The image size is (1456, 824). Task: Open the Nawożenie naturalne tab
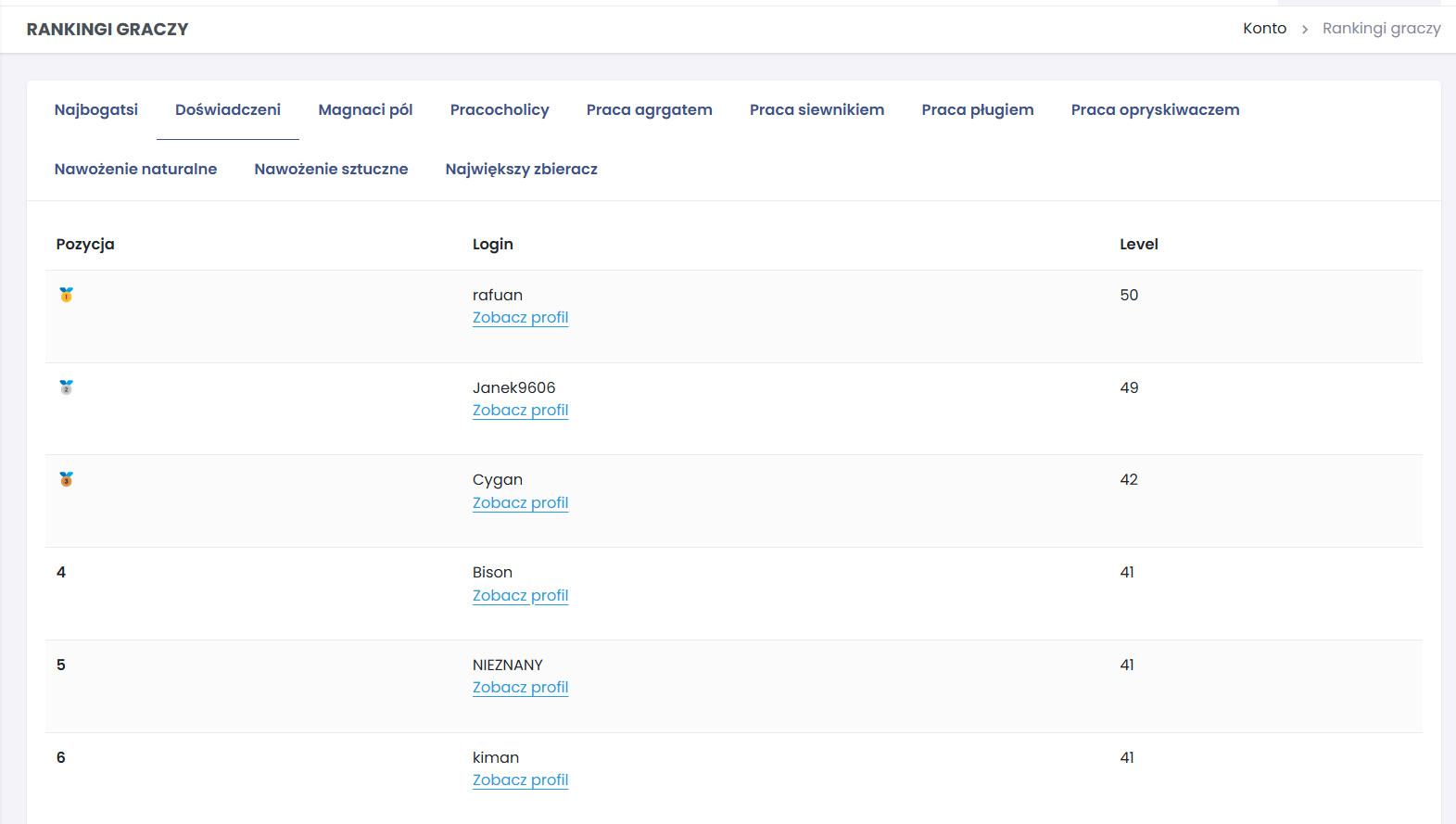pos(135,170)
